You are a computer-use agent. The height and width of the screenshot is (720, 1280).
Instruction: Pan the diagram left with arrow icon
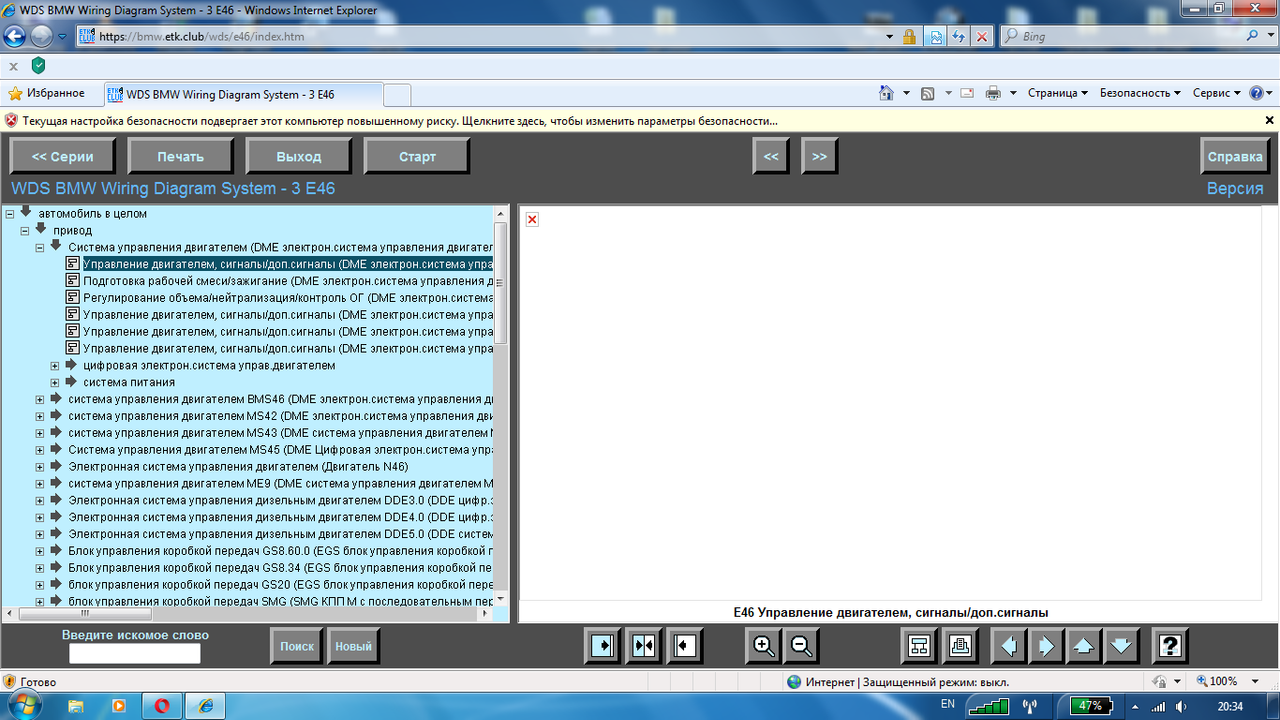pos(1009,646)
